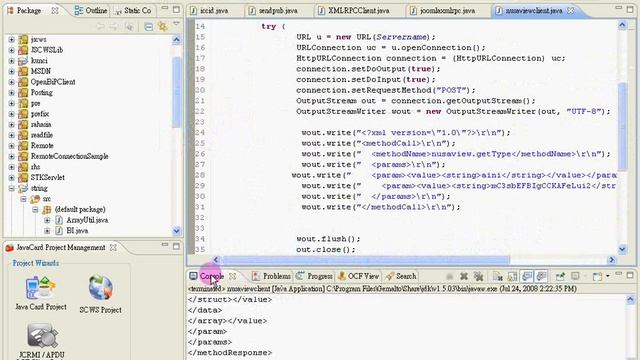Screen dimensions: 640x360
Task: Click the Clear Console icon
Action: coord(498,276)
